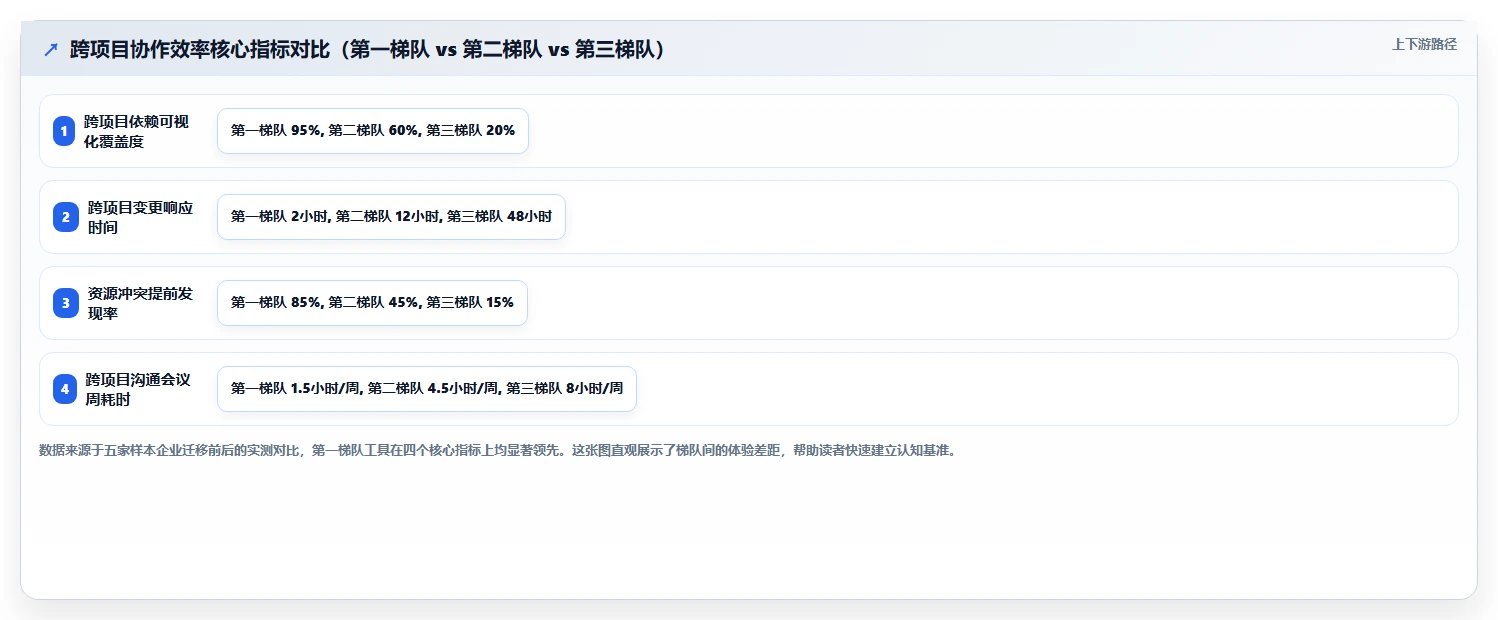Select the 跨项目沟通会议周耗时 label

tap(137, 389)
